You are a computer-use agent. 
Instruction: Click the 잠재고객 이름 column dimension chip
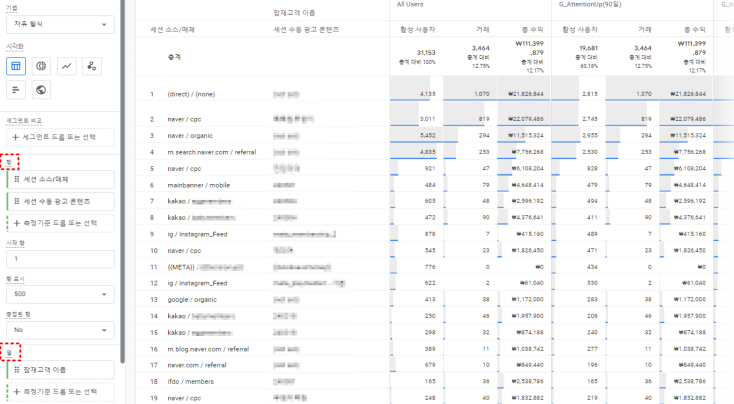pyautogui.click(x=60, y=370)
